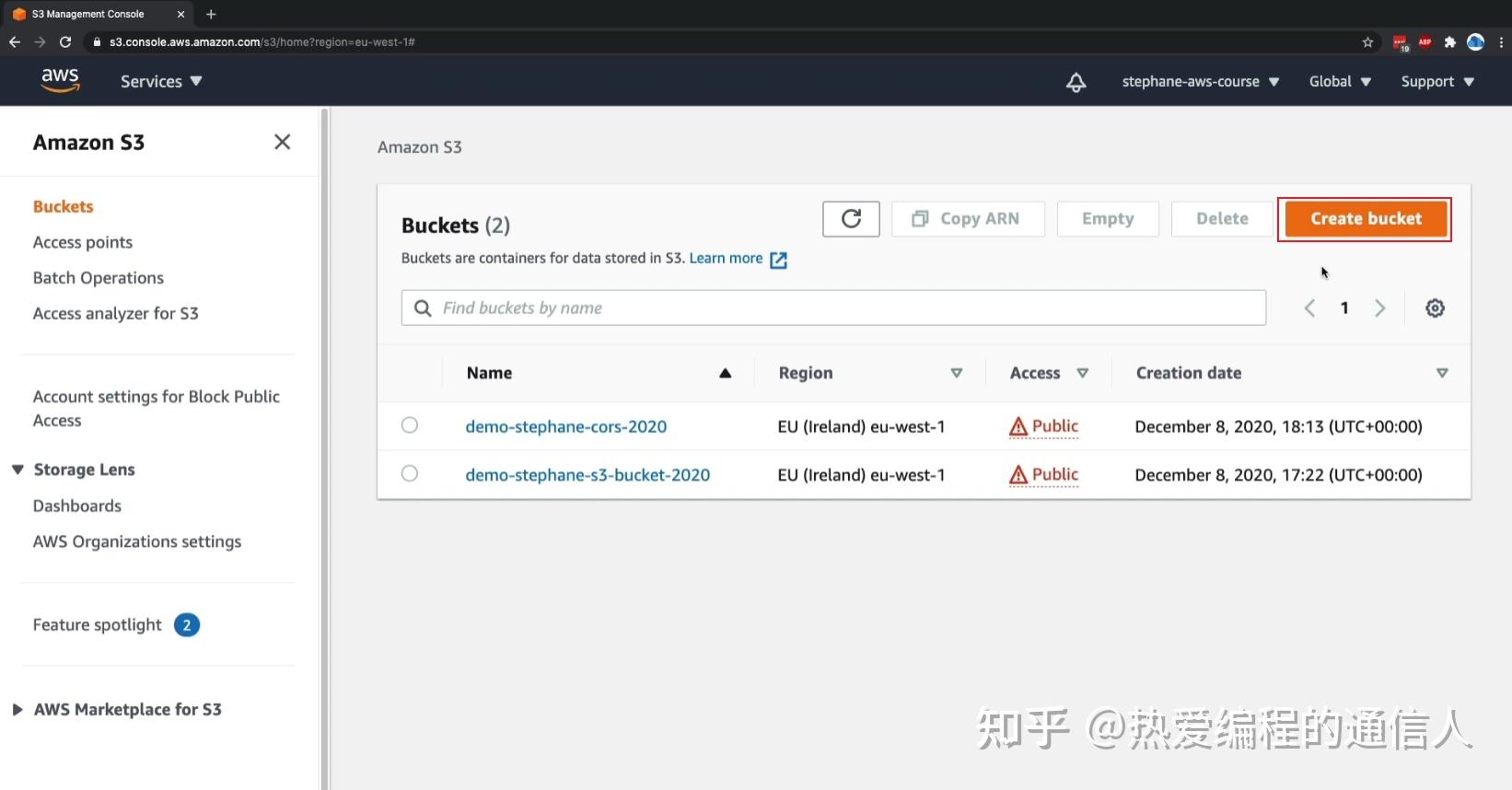Viewport: 1512px width, 790px height.
Task: Click the Create bucket button
Action: (x=1366, y=219)
